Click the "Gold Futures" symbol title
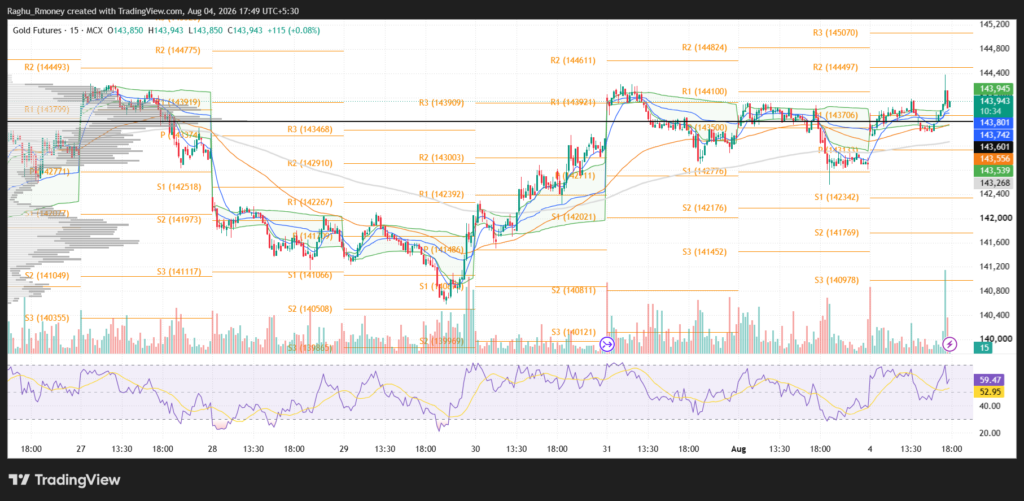This screenshot has height=501, width=1024. pos(40,31)
